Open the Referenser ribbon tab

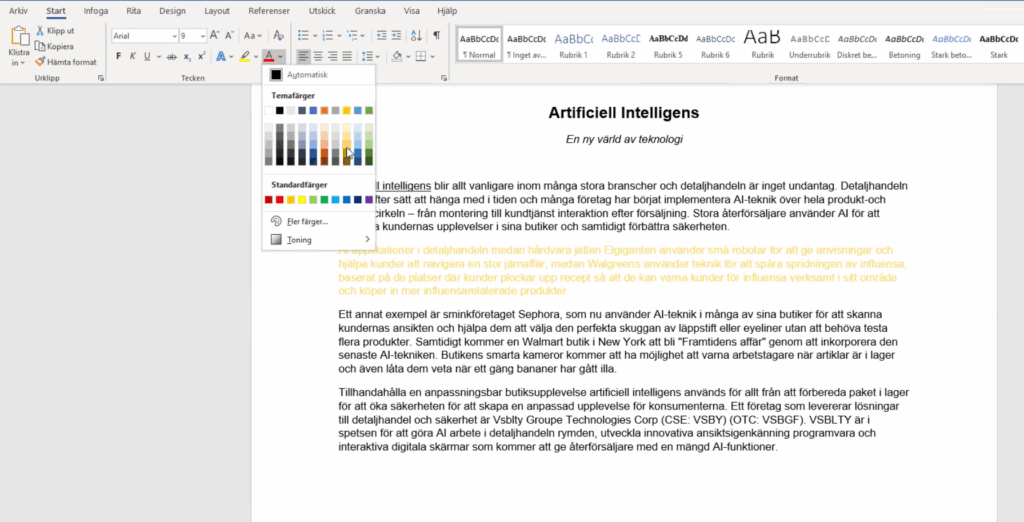point(269,11)
